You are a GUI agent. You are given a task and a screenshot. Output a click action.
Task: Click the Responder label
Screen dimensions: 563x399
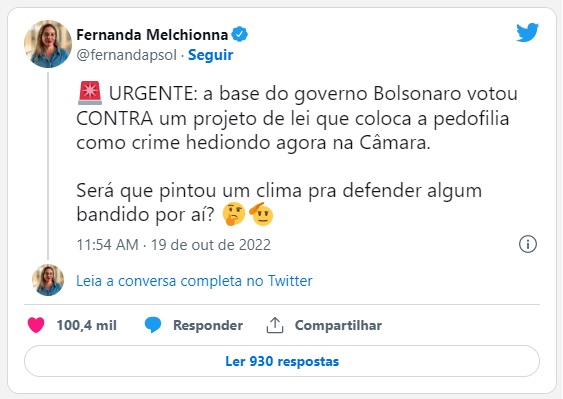208,325
